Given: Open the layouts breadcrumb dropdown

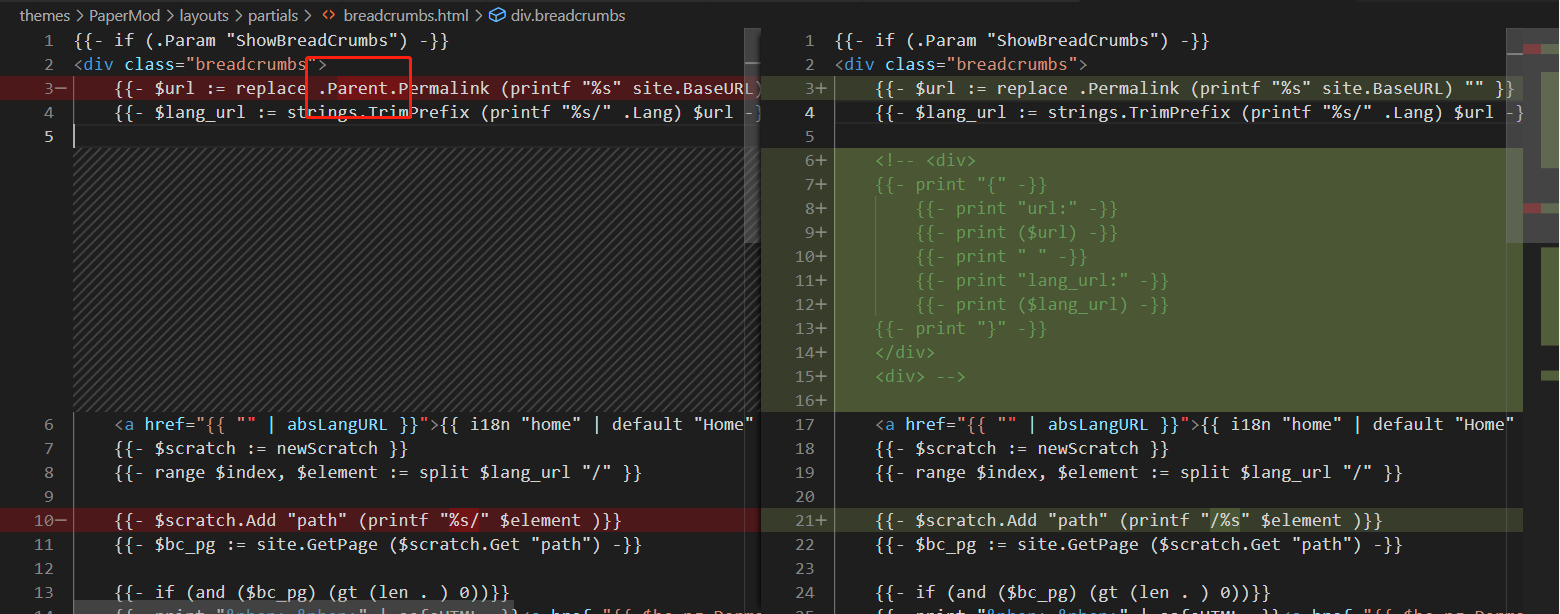Looking at the screenshot, I should [x=204, y=15].
